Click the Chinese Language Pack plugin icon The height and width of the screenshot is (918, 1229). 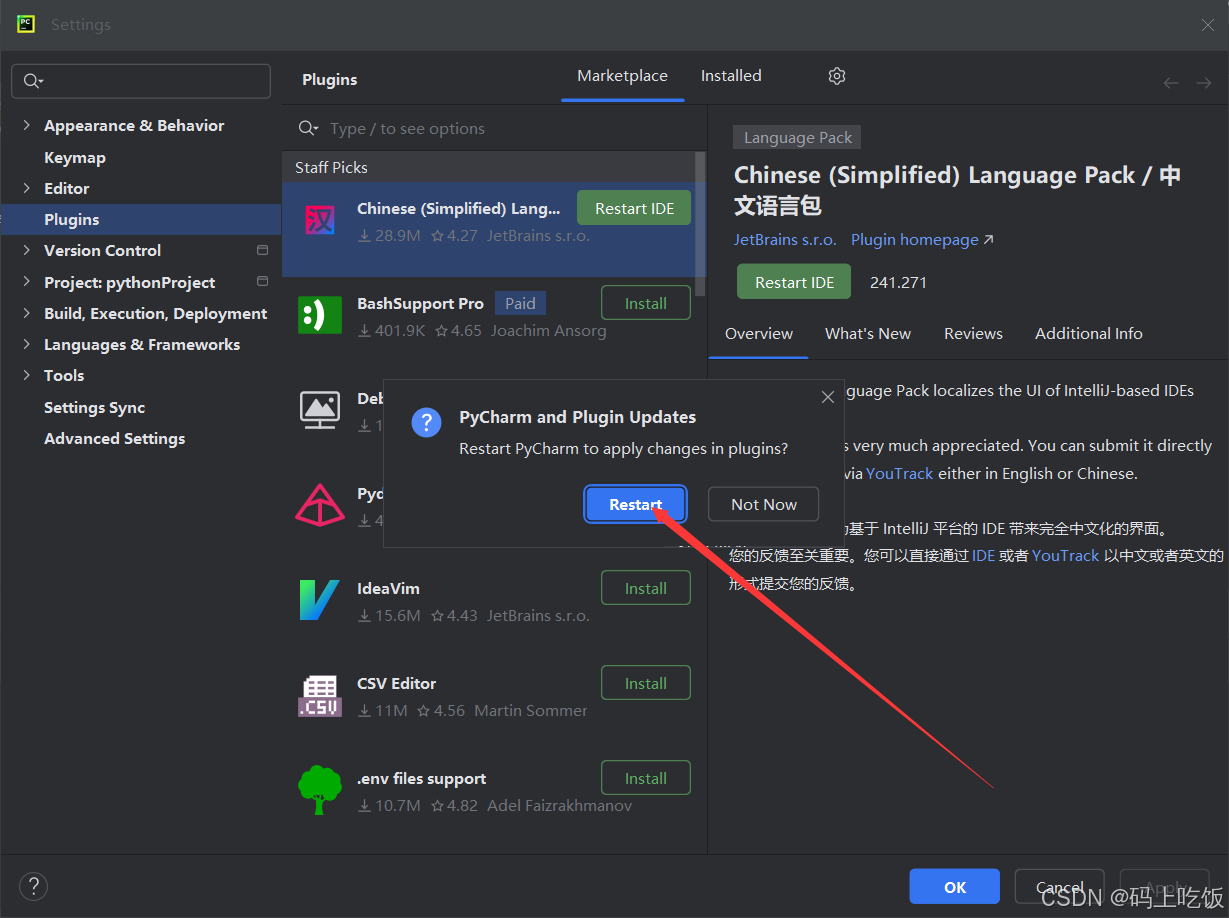(320, 220)
